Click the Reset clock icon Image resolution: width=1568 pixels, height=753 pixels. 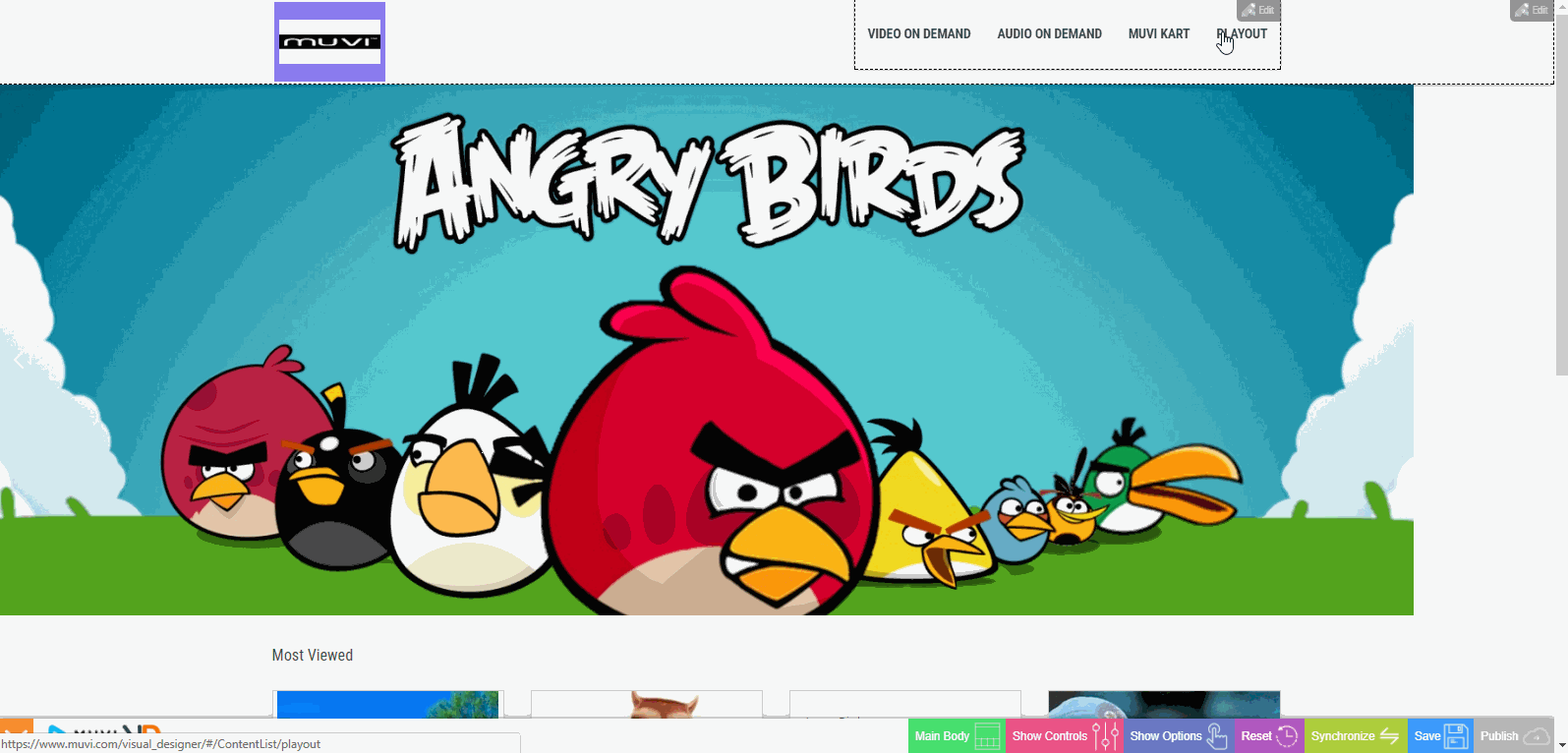(x=1287, y=735)
